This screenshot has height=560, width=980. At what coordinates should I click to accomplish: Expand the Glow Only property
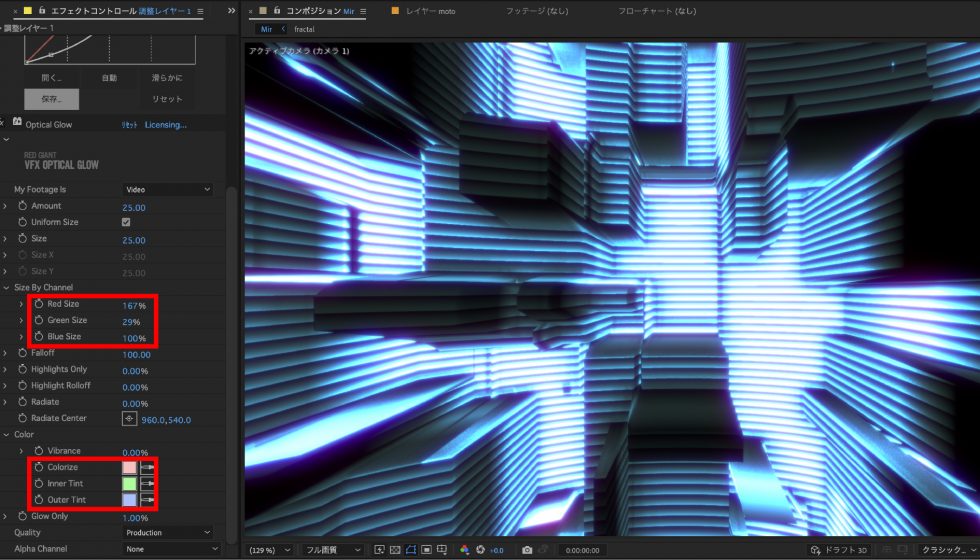[5, 517]
